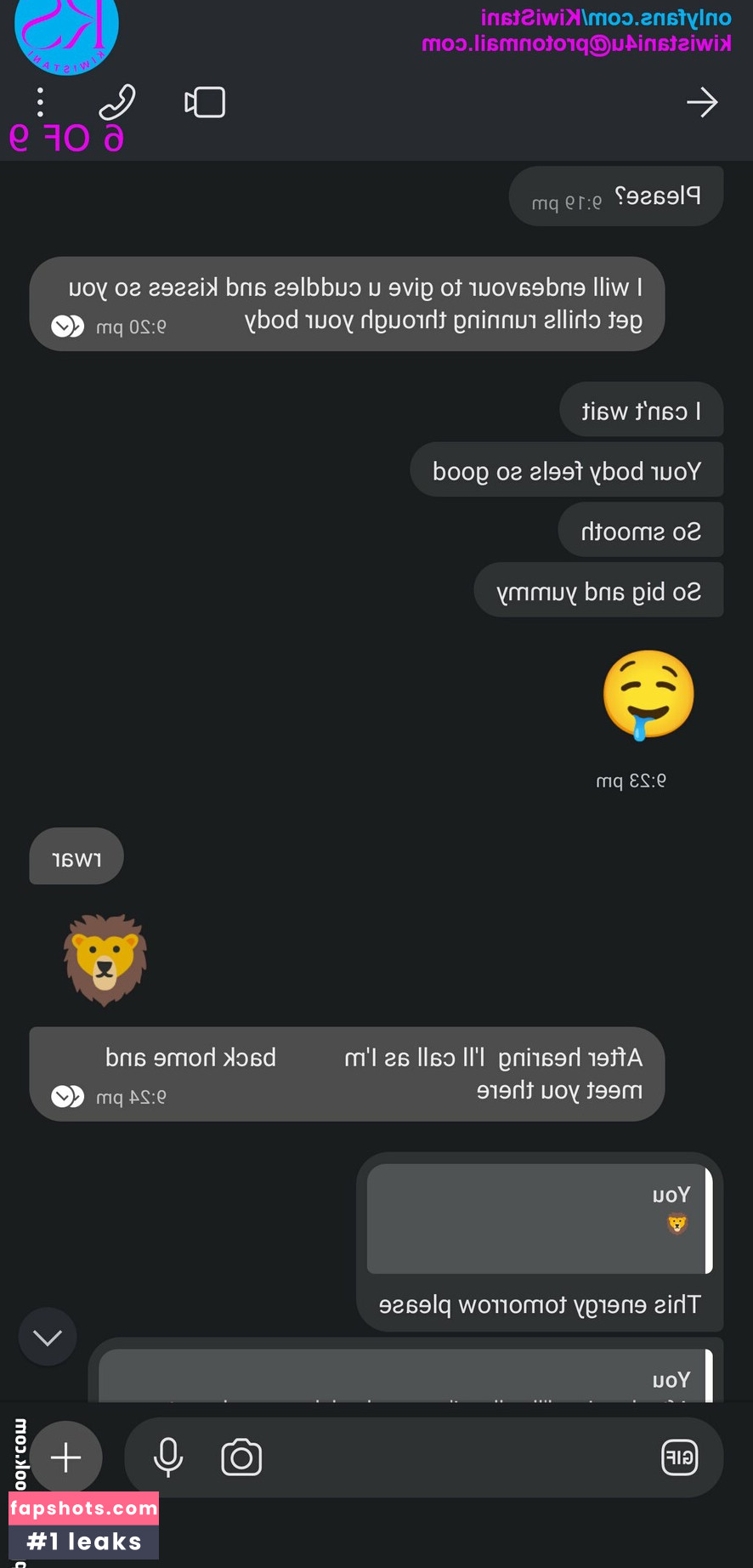Tap the lion emoji message

[x=105, y=960]
